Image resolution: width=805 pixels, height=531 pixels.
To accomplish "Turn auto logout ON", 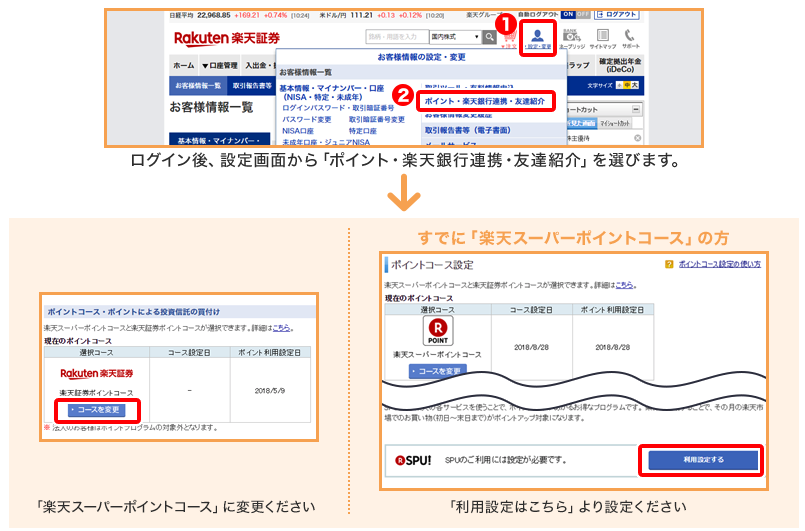I will (568, 14).
